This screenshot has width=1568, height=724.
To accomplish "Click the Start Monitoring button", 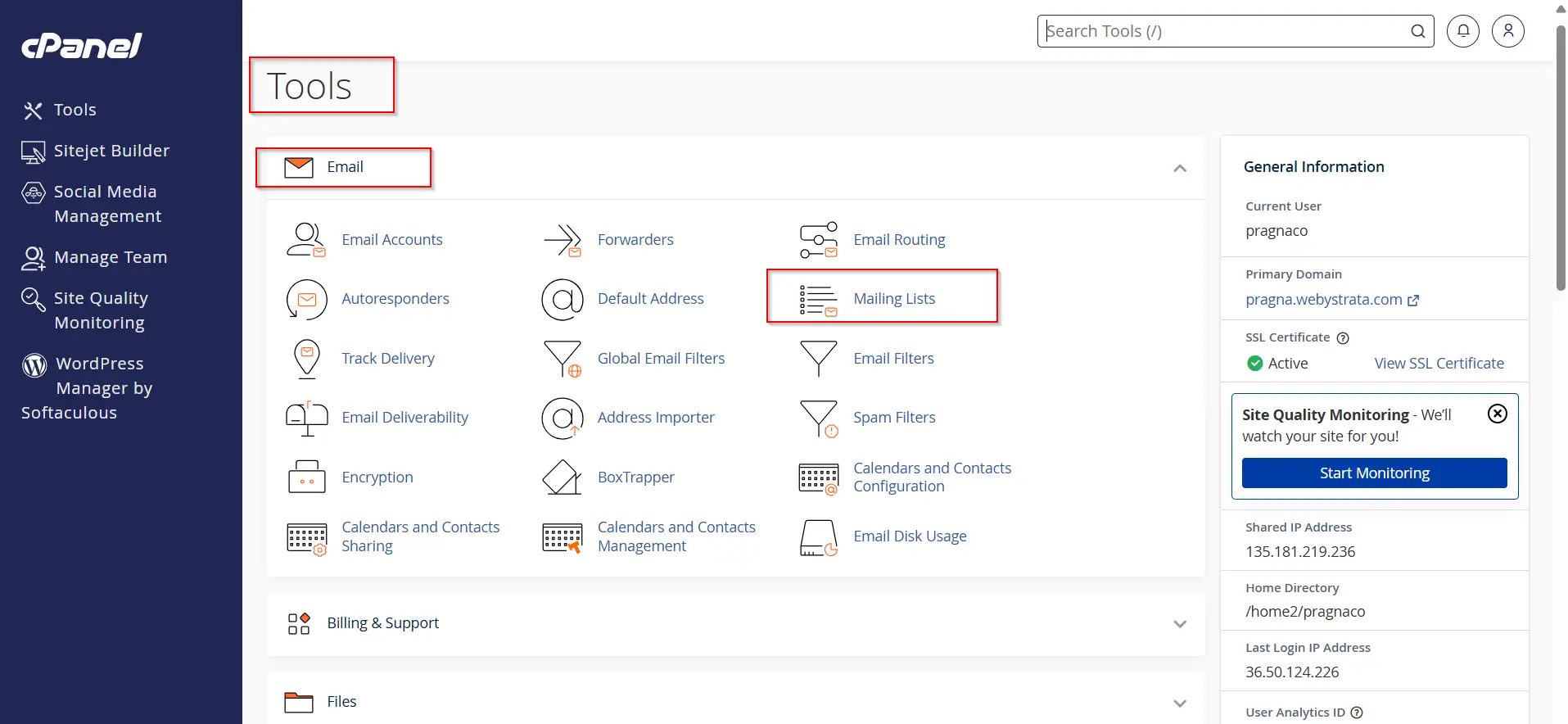I will pyautogui.click(x=1374, y=473).
